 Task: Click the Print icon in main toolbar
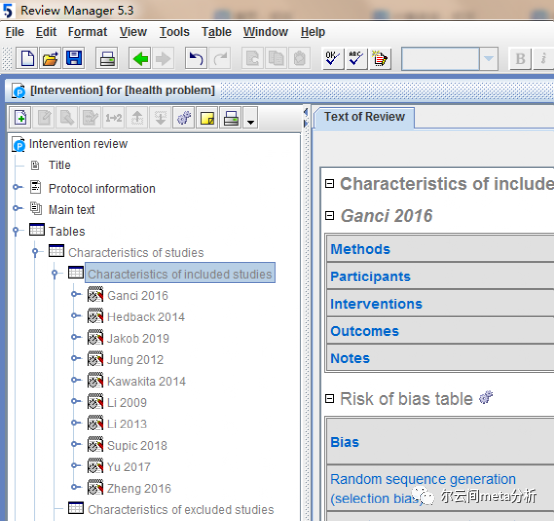[107, 59]
